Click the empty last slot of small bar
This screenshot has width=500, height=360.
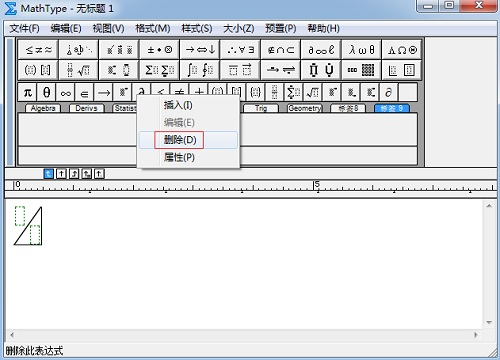tap(408, 92)
